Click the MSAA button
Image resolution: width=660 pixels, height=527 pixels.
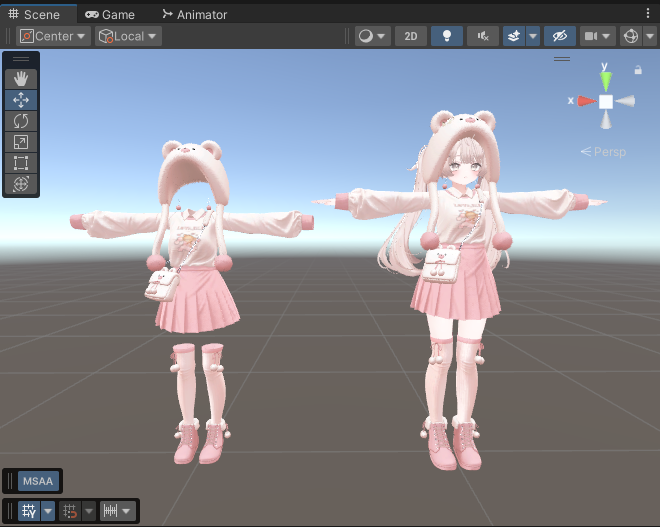point(38,481)
